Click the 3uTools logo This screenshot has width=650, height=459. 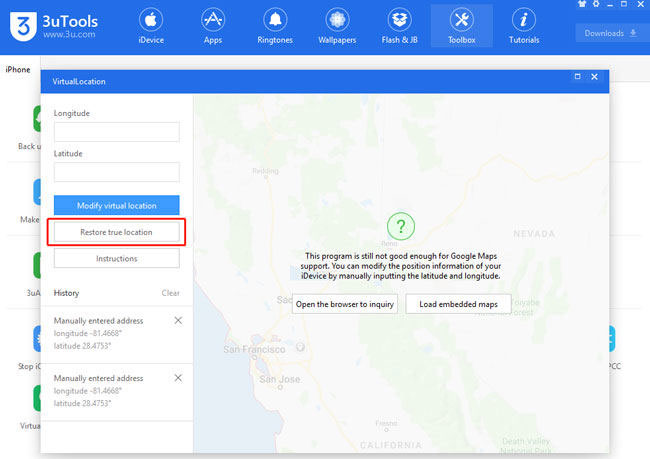(x=53, y=26)
